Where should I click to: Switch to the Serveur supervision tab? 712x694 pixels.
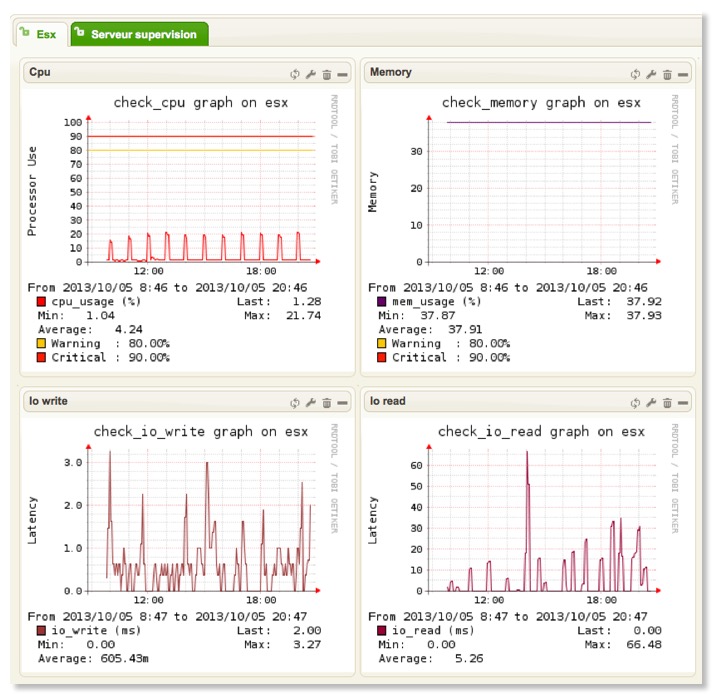click(x=139, y=34)
